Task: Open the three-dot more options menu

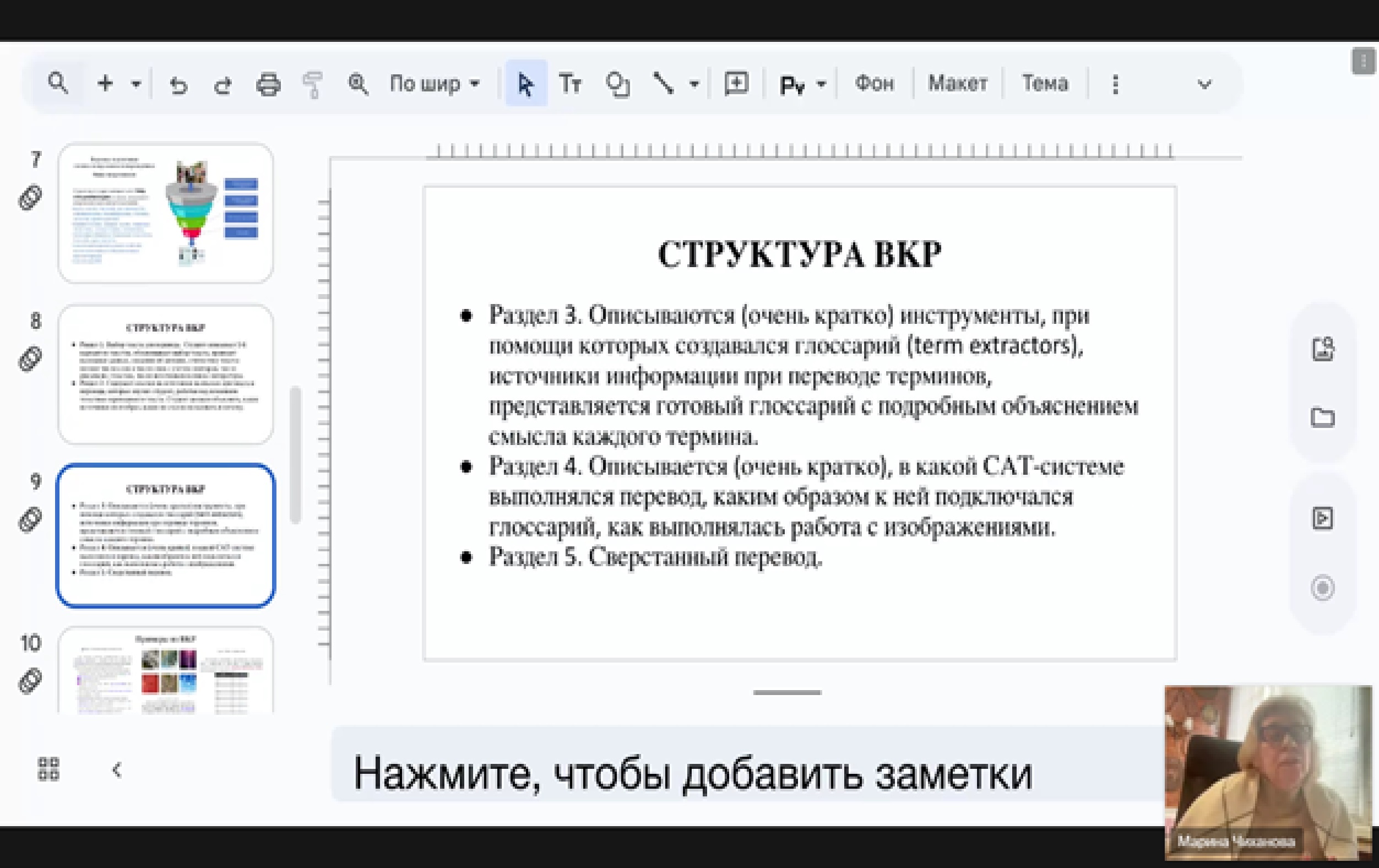Action: [x=1115, y=84]
